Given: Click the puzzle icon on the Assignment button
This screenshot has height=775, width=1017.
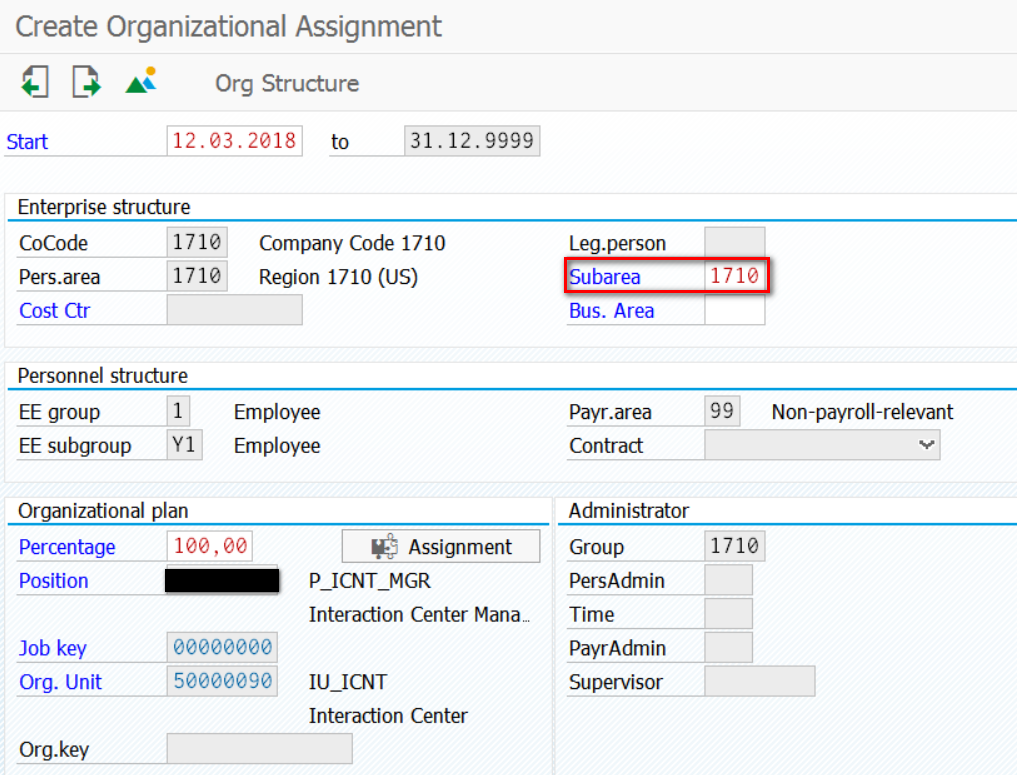Looking at the screenshot, I should (x=385, y=547).
